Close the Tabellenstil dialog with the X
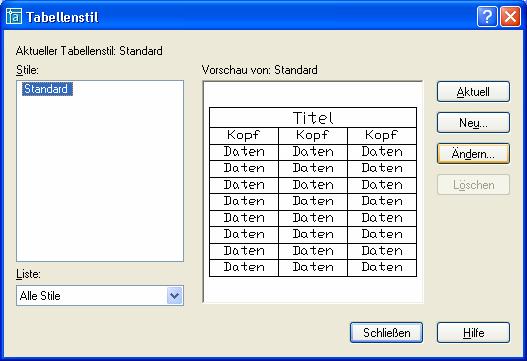The width and height of the screenshot is (527, 361). click(511, 16)
